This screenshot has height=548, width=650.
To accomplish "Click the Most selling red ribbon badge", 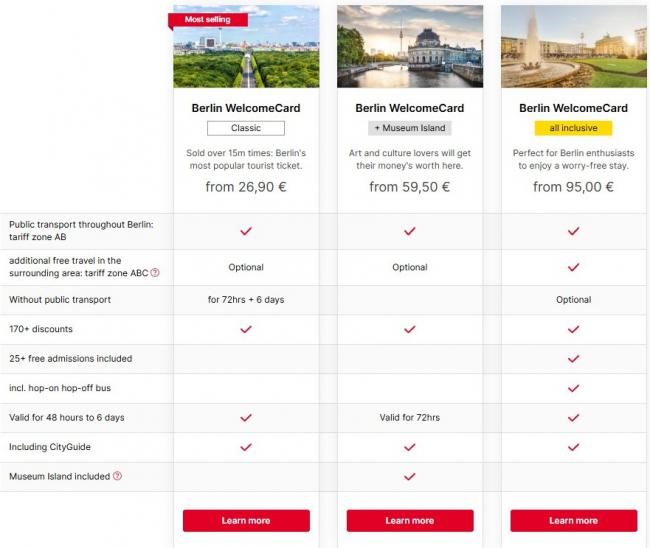I will [208, 20].
